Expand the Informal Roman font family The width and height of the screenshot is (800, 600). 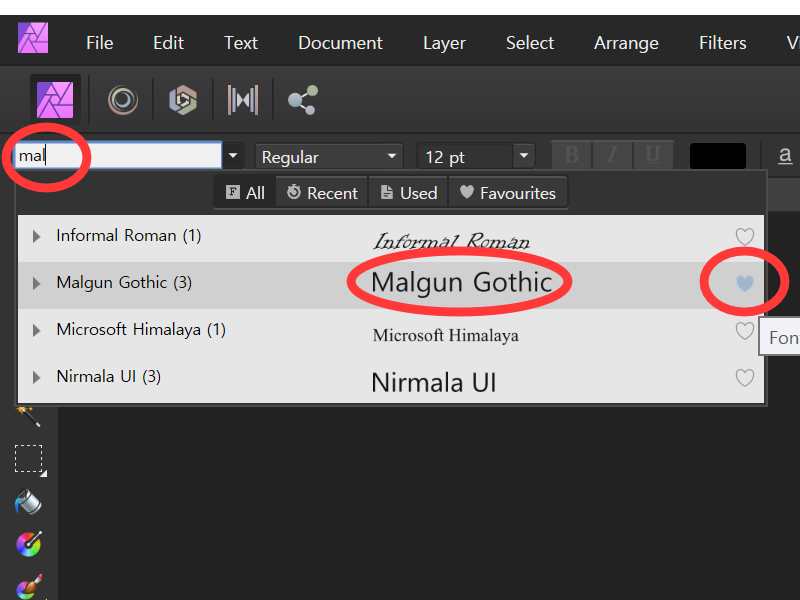pyautogui.click(x=36, y=236)
